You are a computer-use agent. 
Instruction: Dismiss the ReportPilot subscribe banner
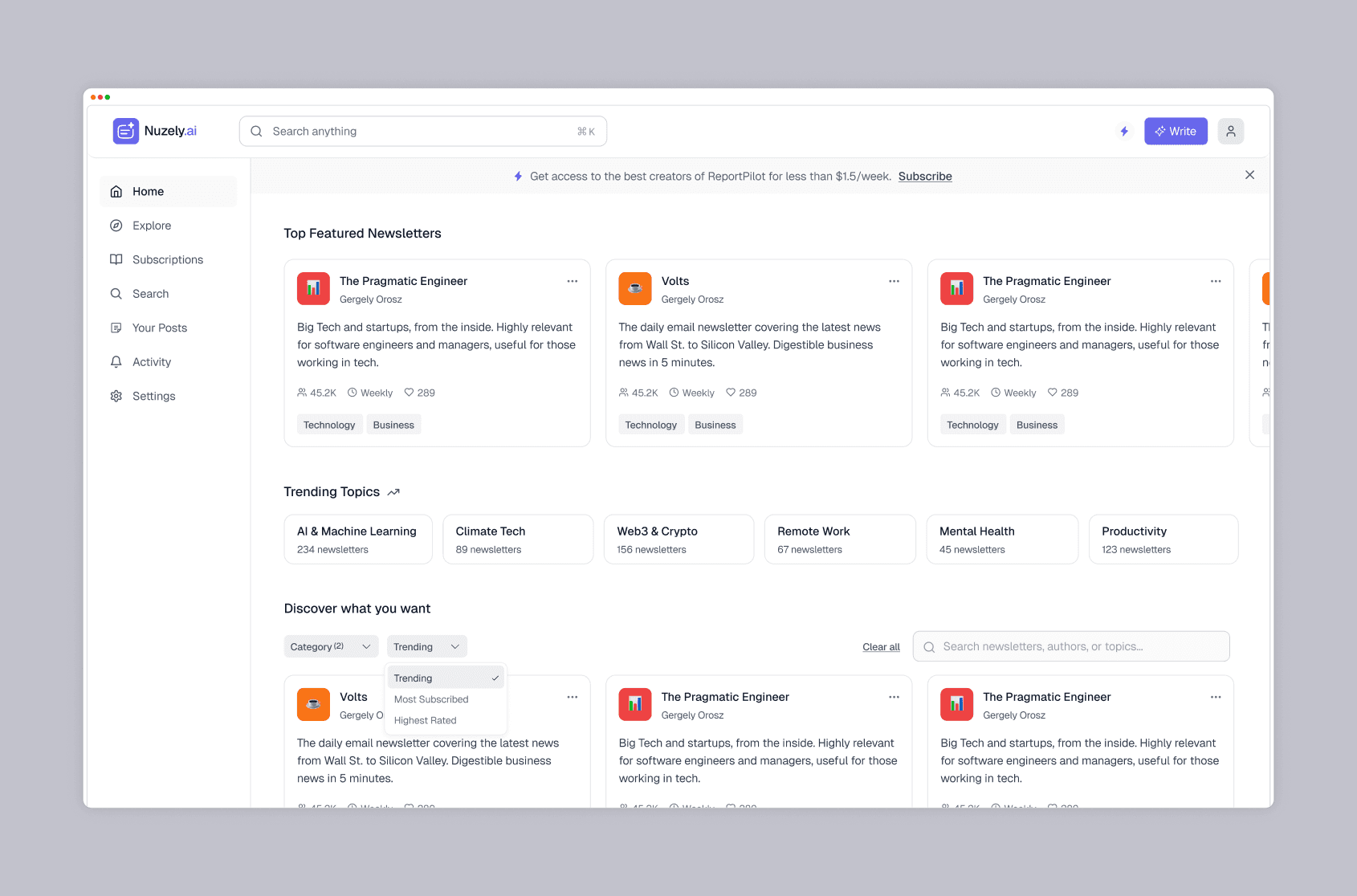click(1249, 175)
